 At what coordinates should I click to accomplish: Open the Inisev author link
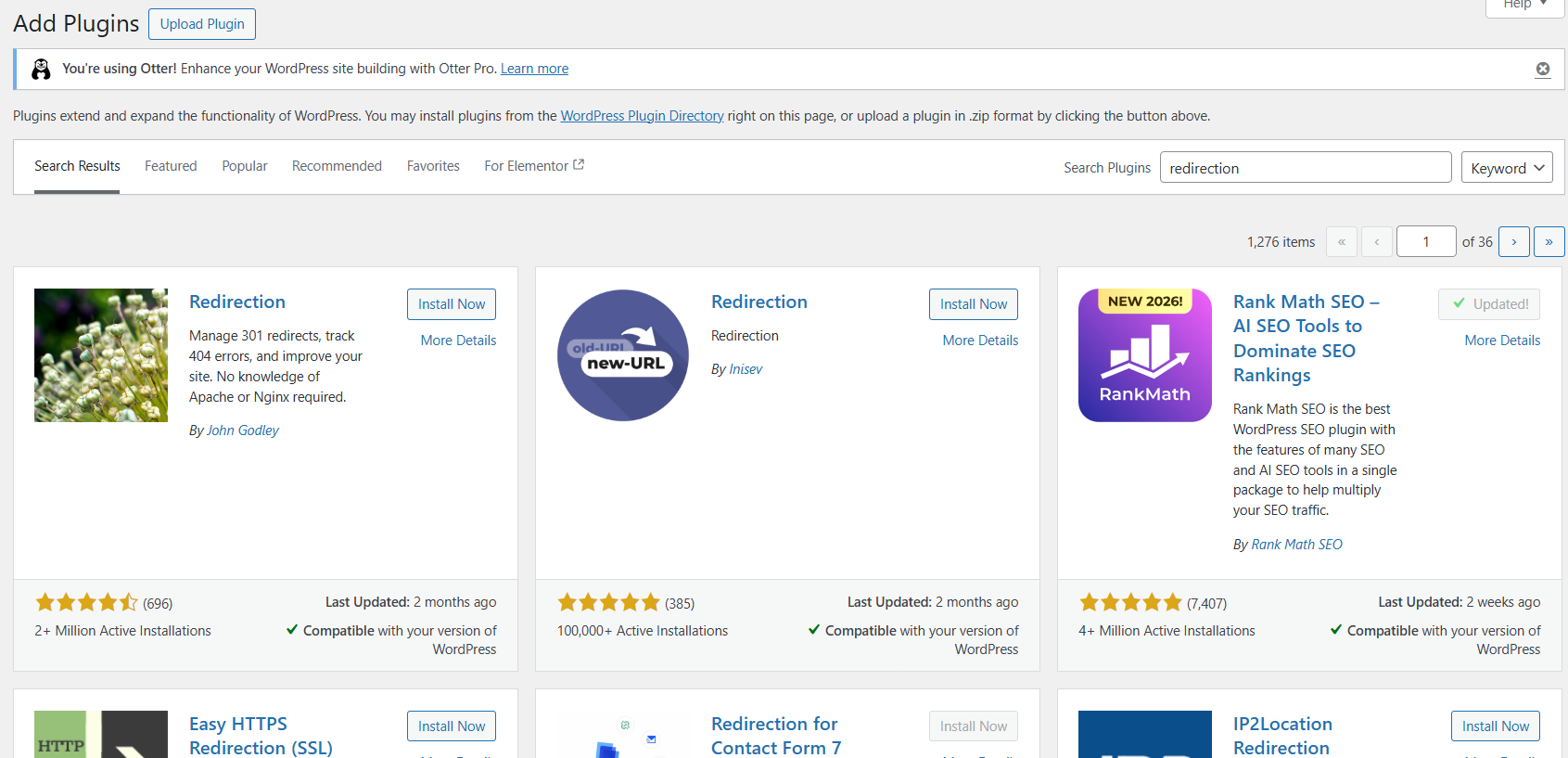746,369
